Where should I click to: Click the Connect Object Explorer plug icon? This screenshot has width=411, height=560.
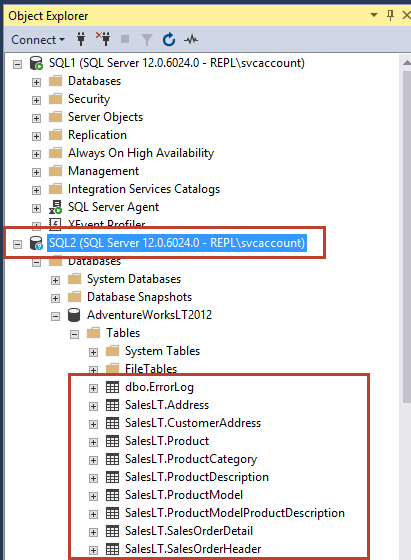[x=81, y=39]
